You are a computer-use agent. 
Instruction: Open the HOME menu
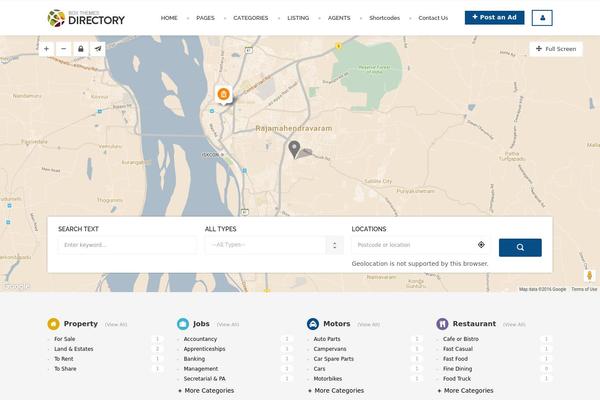[169, 18]
